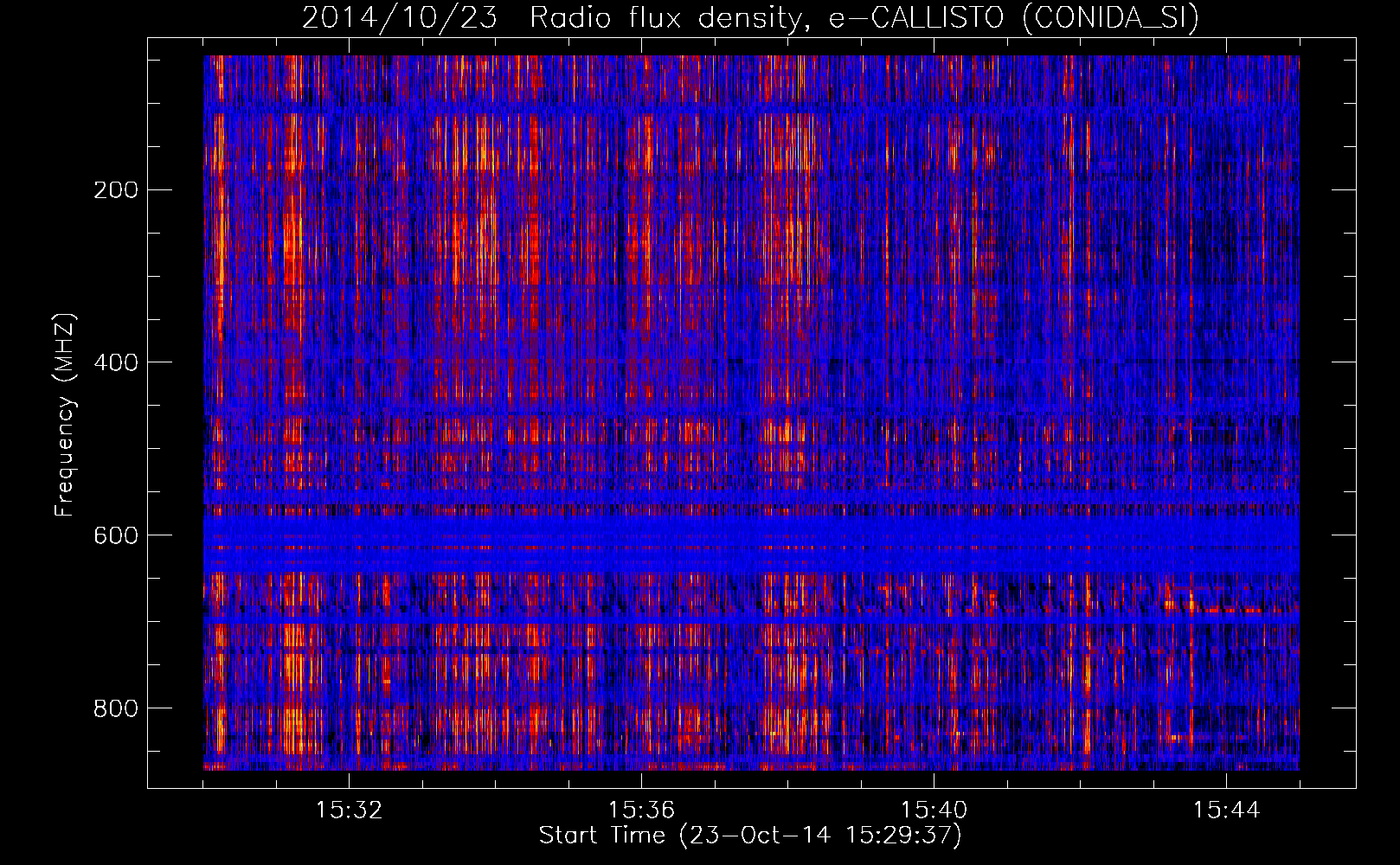1400x865 pixels.
Task: Click the '200' frequency tick label
Action: click(x=116, y=189)
